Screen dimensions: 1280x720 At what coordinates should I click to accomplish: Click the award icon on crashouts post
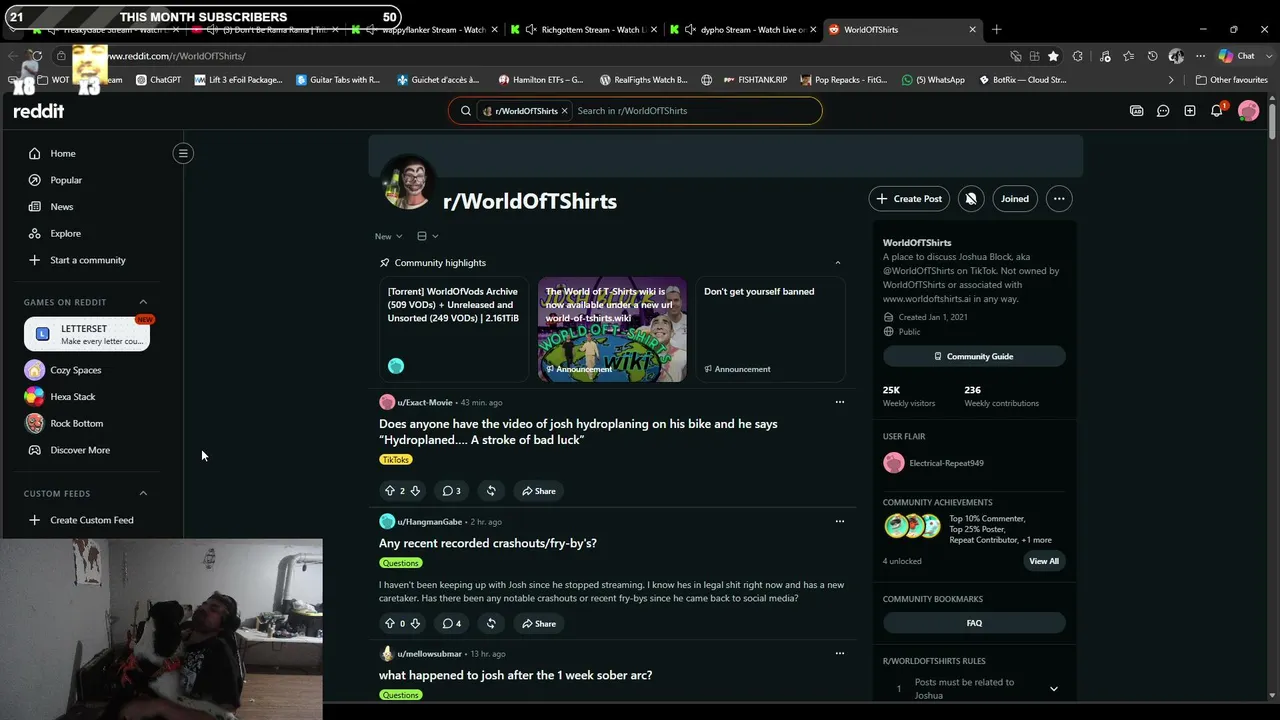[491, 624]
